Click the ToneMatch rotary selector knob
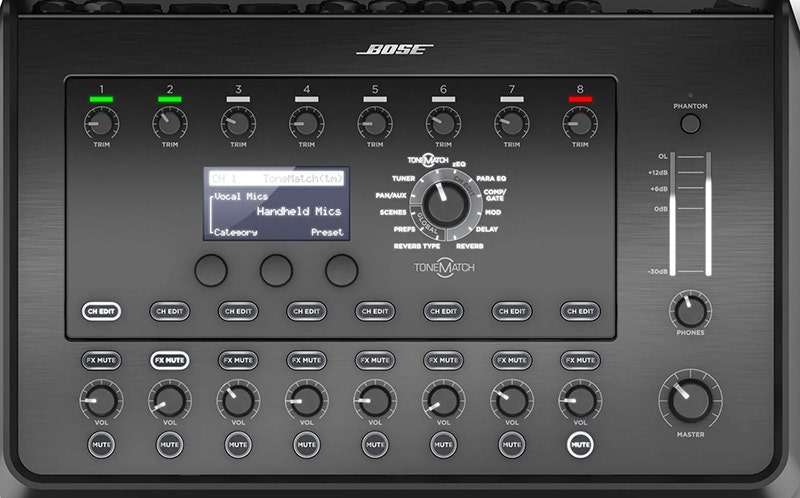Image resolution: width=800 pixels, height=498 pixels. point(446,204)
